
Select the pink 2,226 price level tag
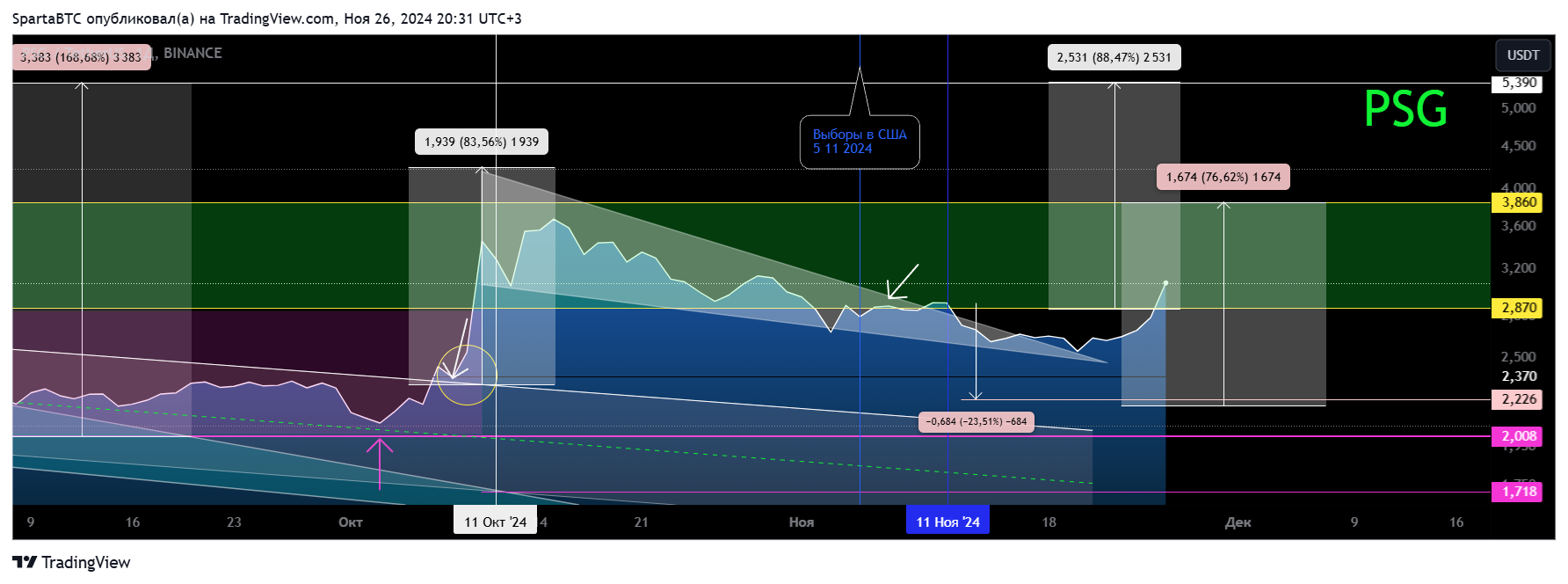point(1518,399)
